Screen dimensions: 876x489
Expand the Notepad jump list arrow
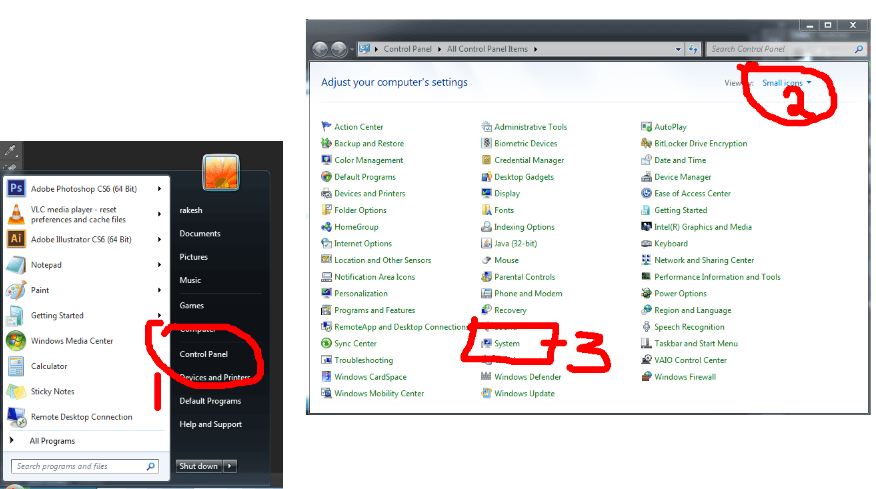[x=160, y=265]
